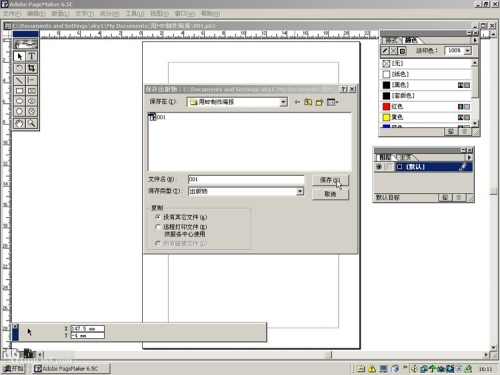This screenshot has height=375, width=500.
Task: Click the volume speaker icon in system tray
Action: (x=414, y=369)
